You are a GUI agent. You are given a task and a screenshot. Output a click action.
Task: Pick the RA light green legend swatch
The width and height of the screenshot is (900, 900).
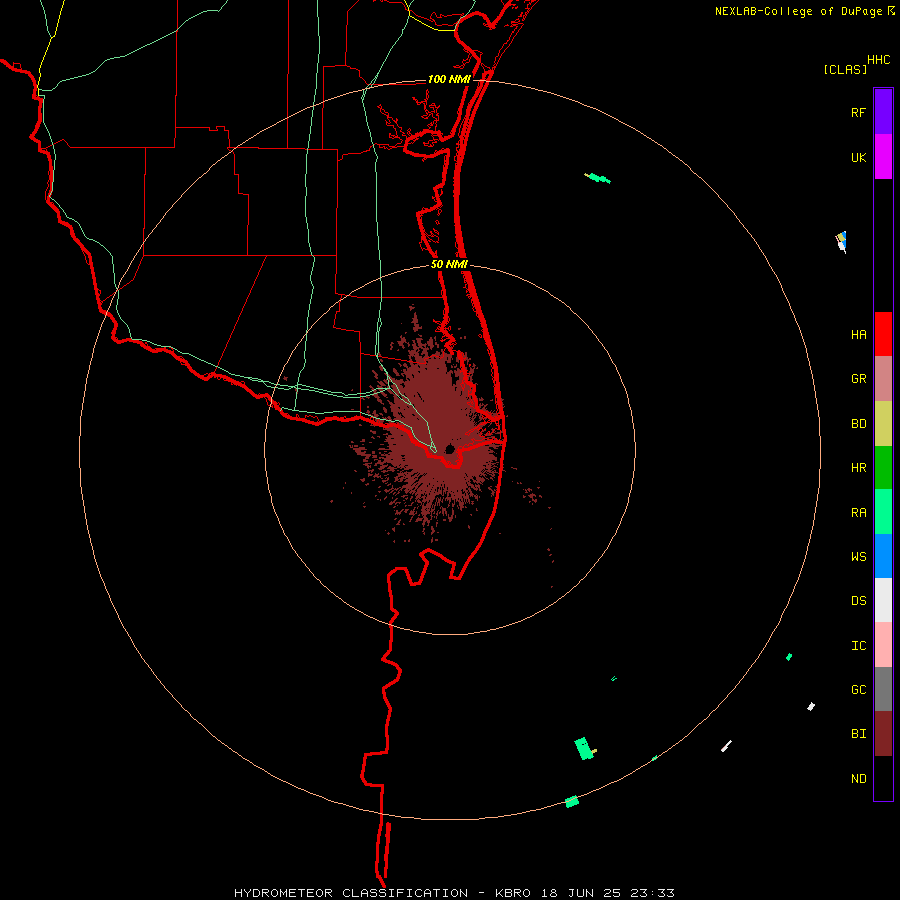[883, 512]
